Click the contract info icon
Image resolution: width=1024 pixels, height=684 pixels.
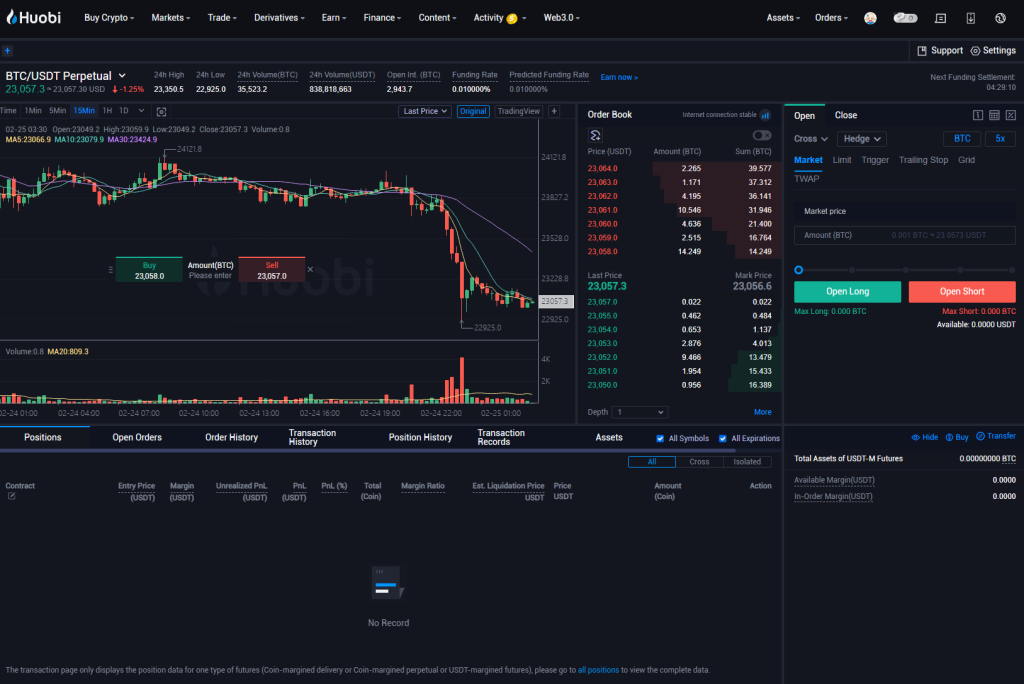pos(978,115)
